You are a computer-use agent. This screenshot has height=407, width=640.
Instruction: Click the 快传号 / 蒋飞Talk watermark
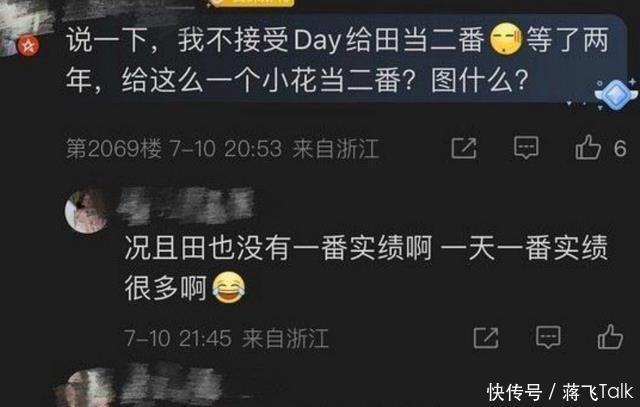point(560,393)
